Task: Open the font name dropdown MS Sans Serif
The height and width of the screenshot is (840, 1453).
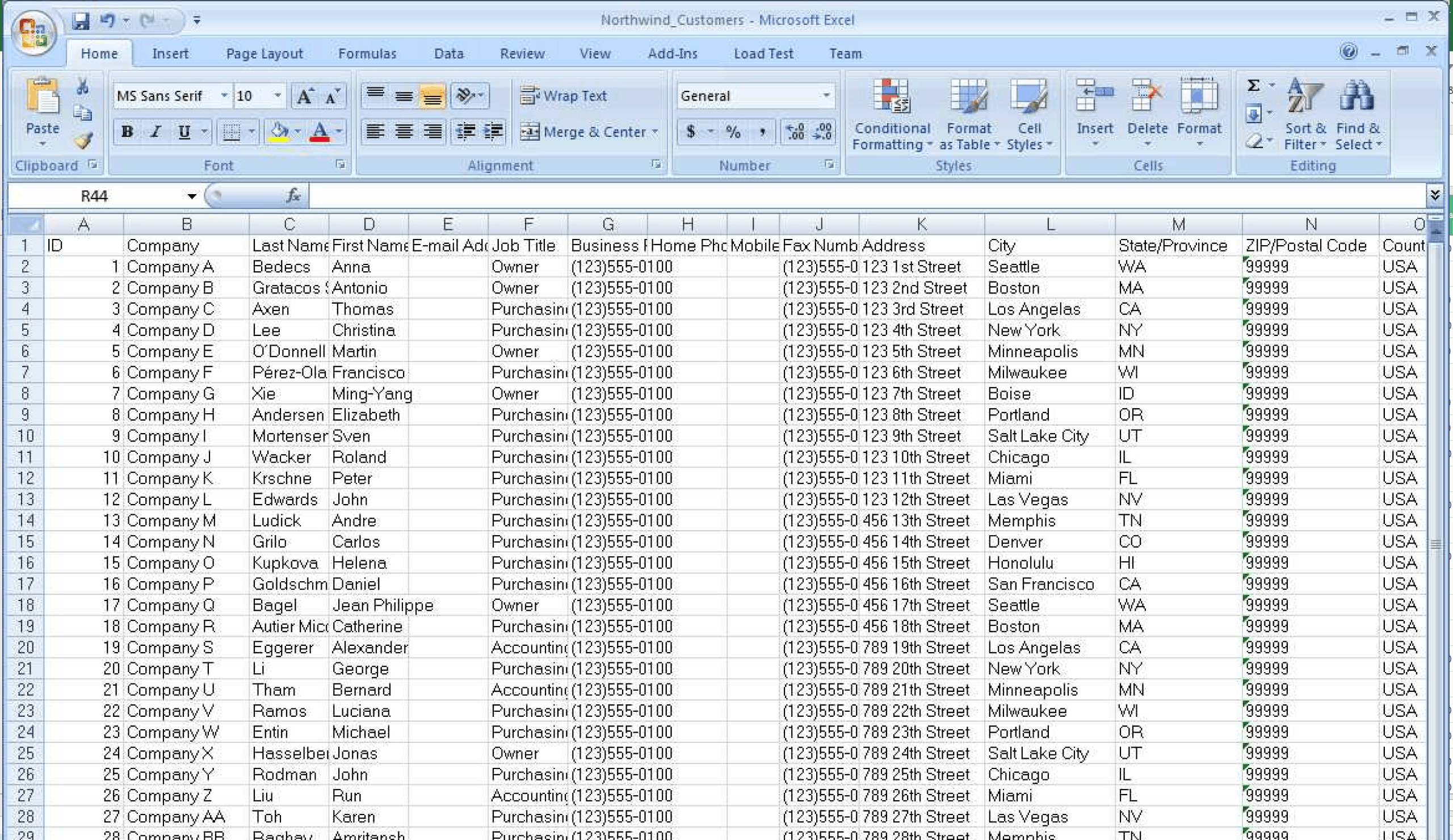Action: pos(224,96)
